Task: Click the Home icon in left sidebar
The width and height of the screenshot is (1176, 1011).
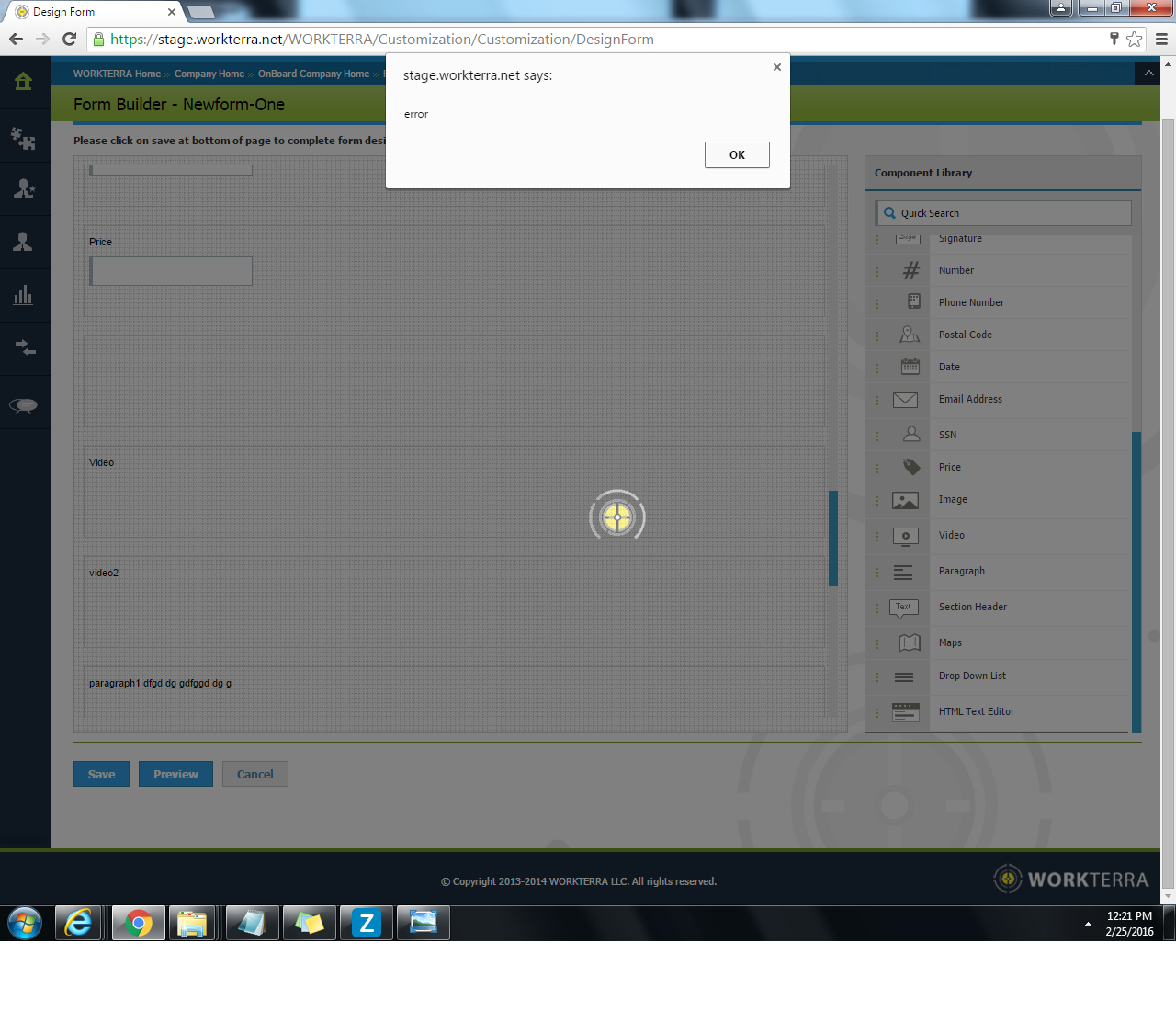Action: pyautogui.click(x=24, y=82)
